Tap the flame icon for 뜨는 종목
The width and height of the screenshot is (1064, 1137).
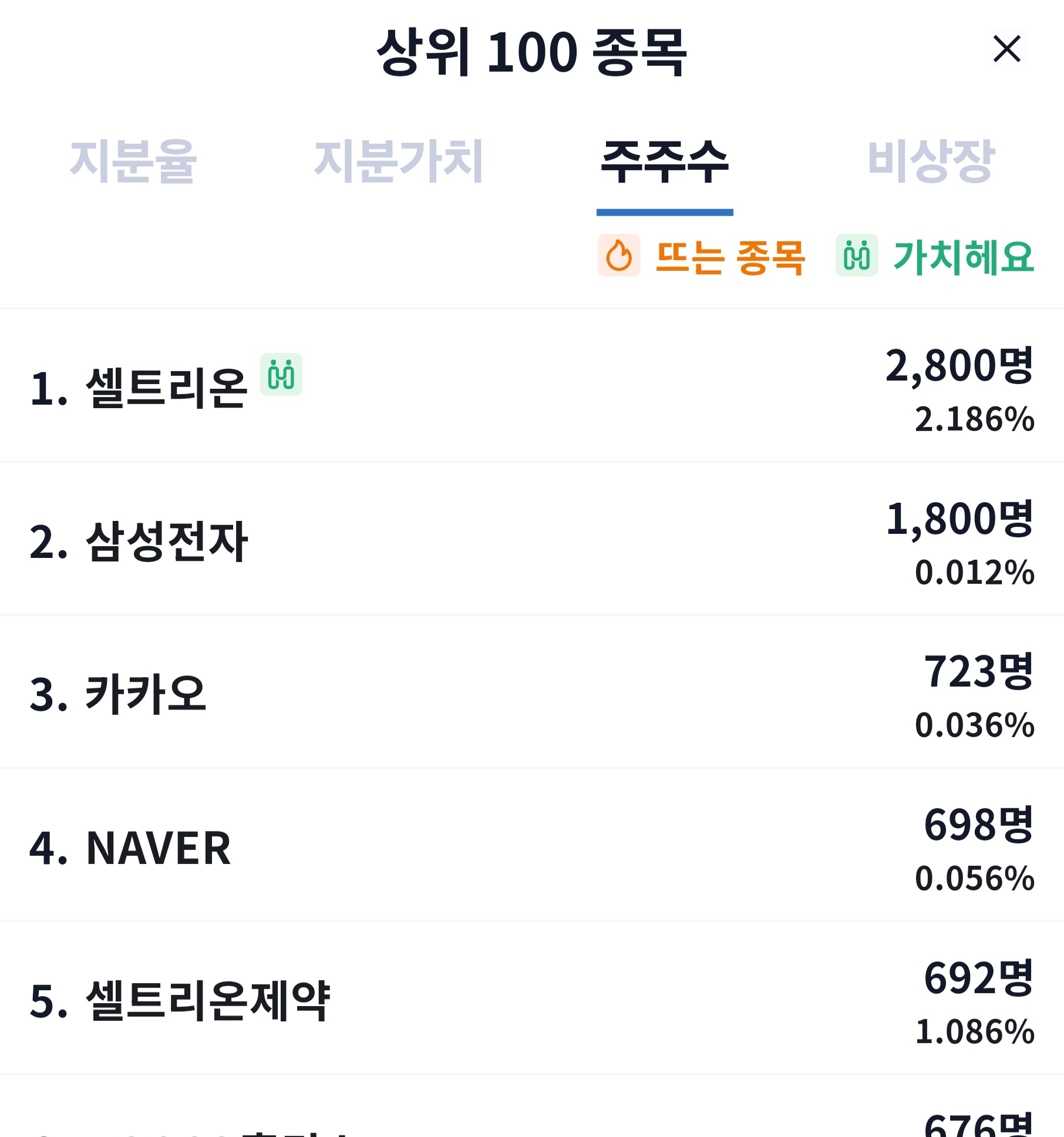point(619,255)
